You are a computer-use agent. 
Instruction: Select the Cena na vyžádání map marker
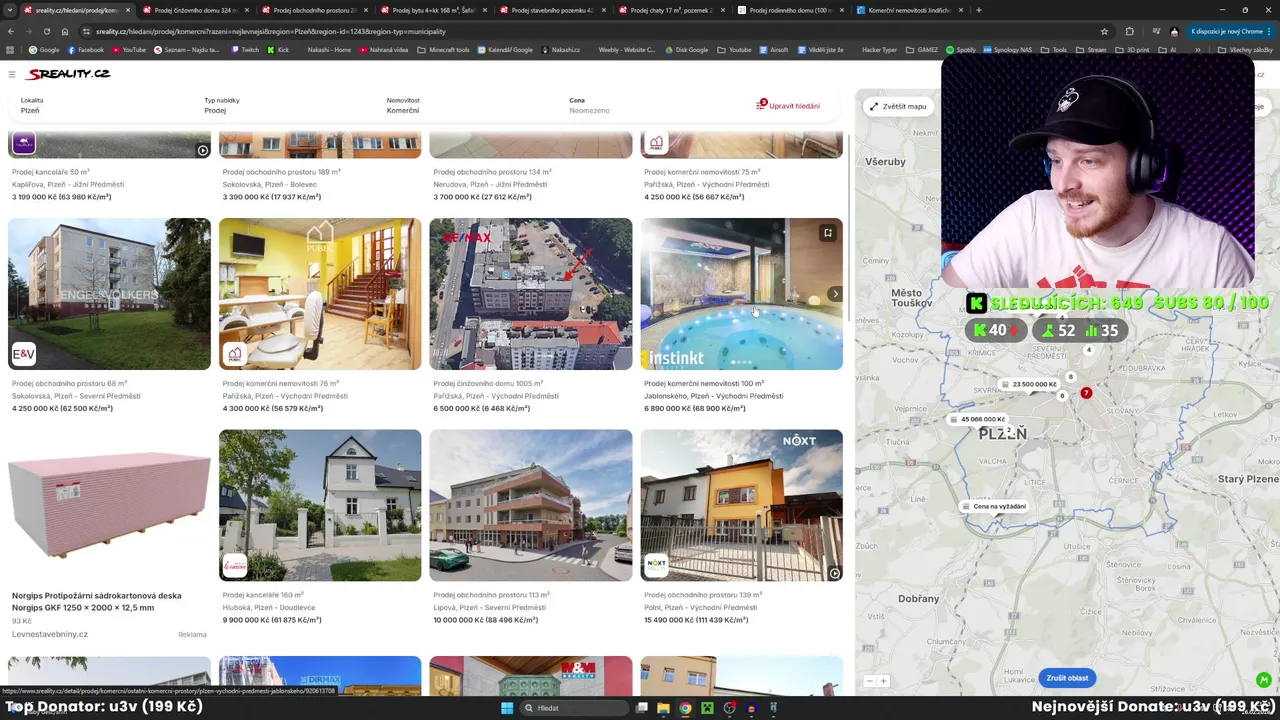coord(994,506)
